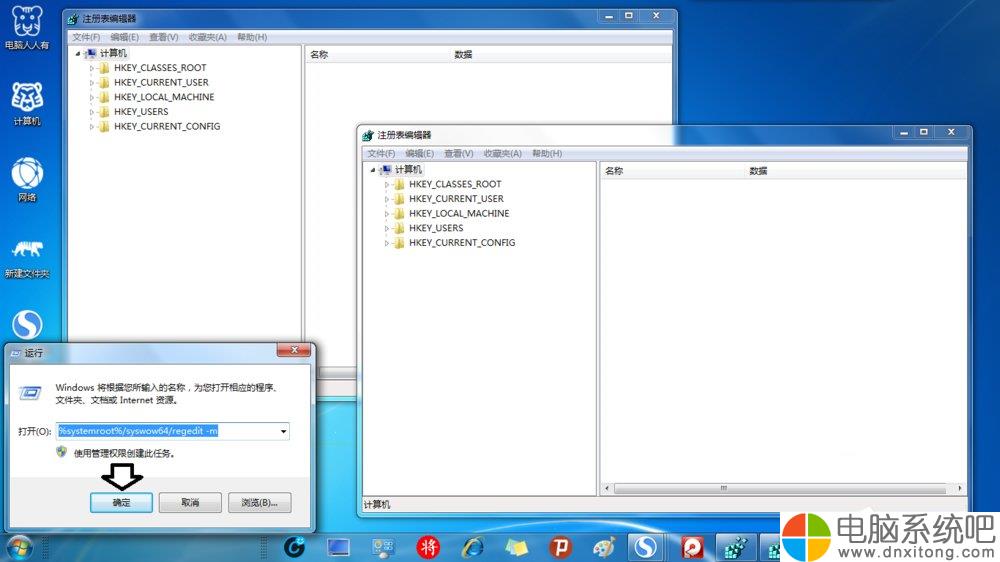Image resolution: width=1000 pixels, height=562 pixels.
Task: Collapse the 计算机 root node in the front registry editor
Action: coord(373,170)
